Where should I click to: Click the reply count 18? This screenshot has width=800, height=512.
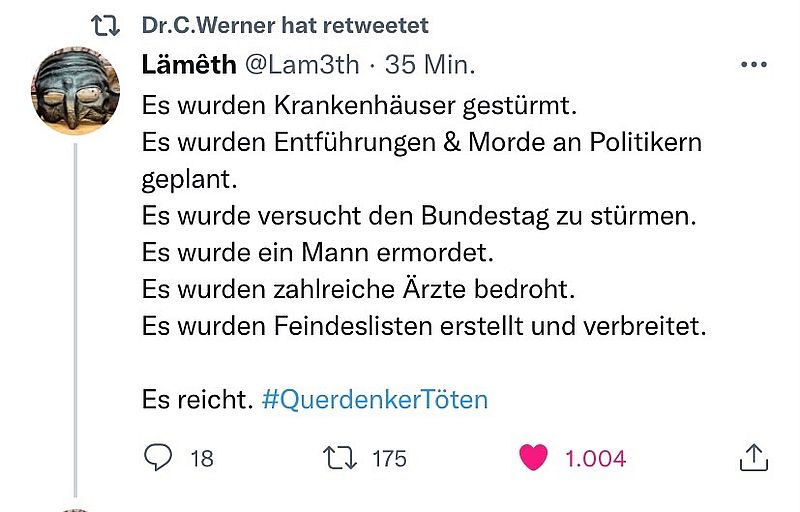coord(201,458)
